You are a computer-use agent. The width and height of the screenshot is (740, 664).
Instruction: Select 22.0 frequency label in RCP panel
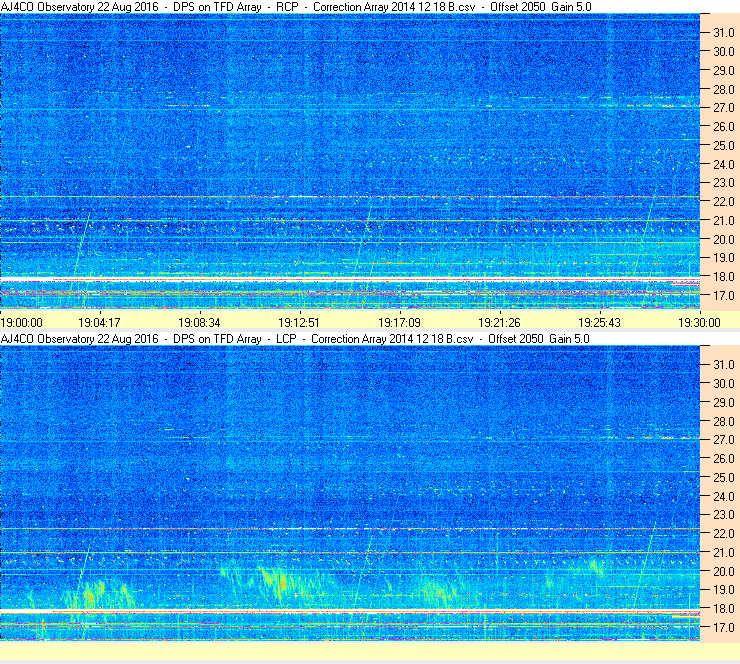pyautogui.click(x=723, y=202)
